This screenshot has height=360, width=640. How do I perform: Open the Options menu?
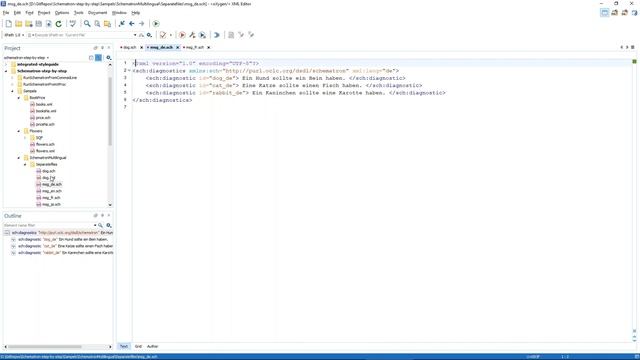(x=62, y=13)
